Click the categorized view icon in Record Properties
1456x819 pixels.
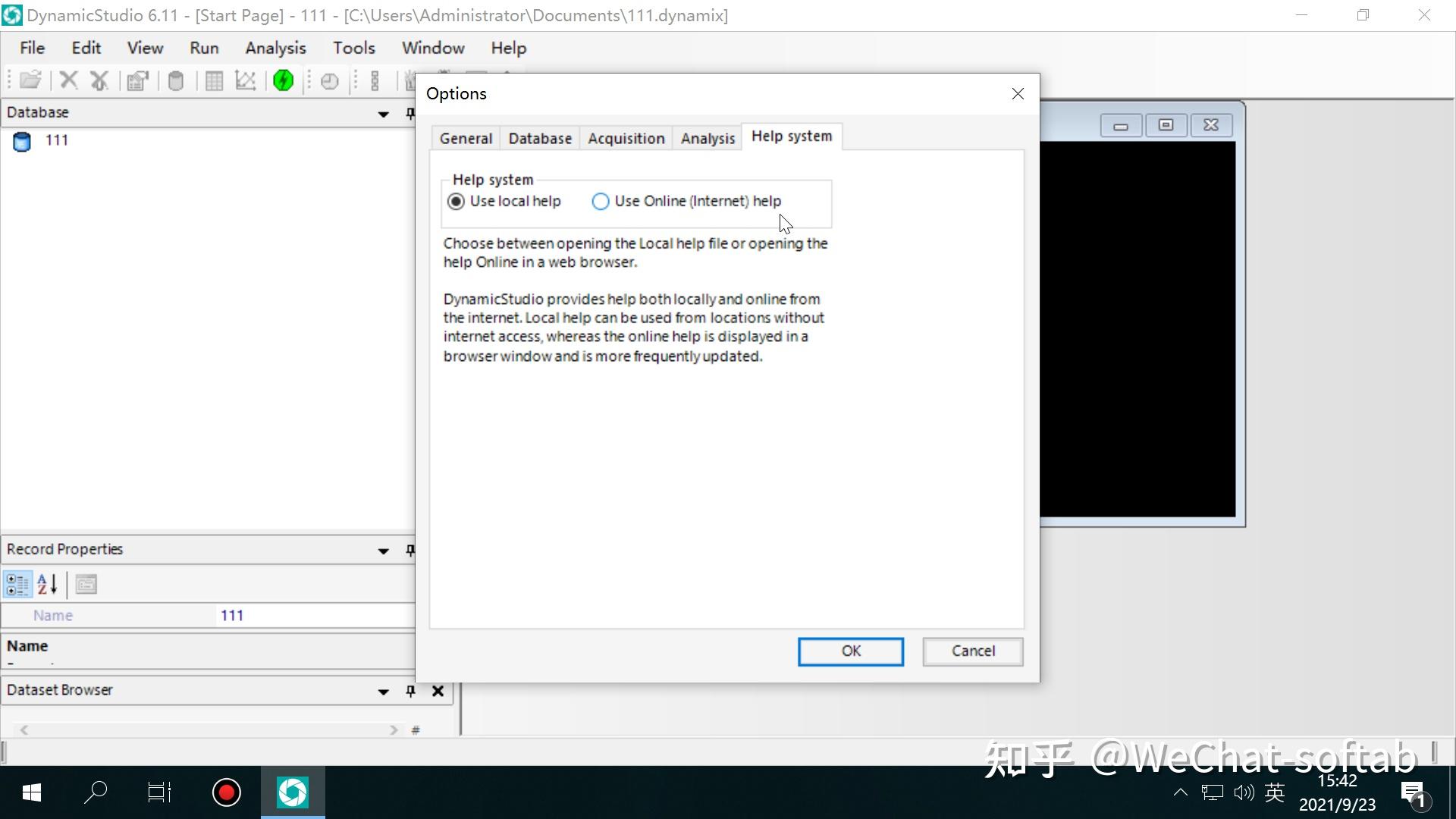coord(17,585)
